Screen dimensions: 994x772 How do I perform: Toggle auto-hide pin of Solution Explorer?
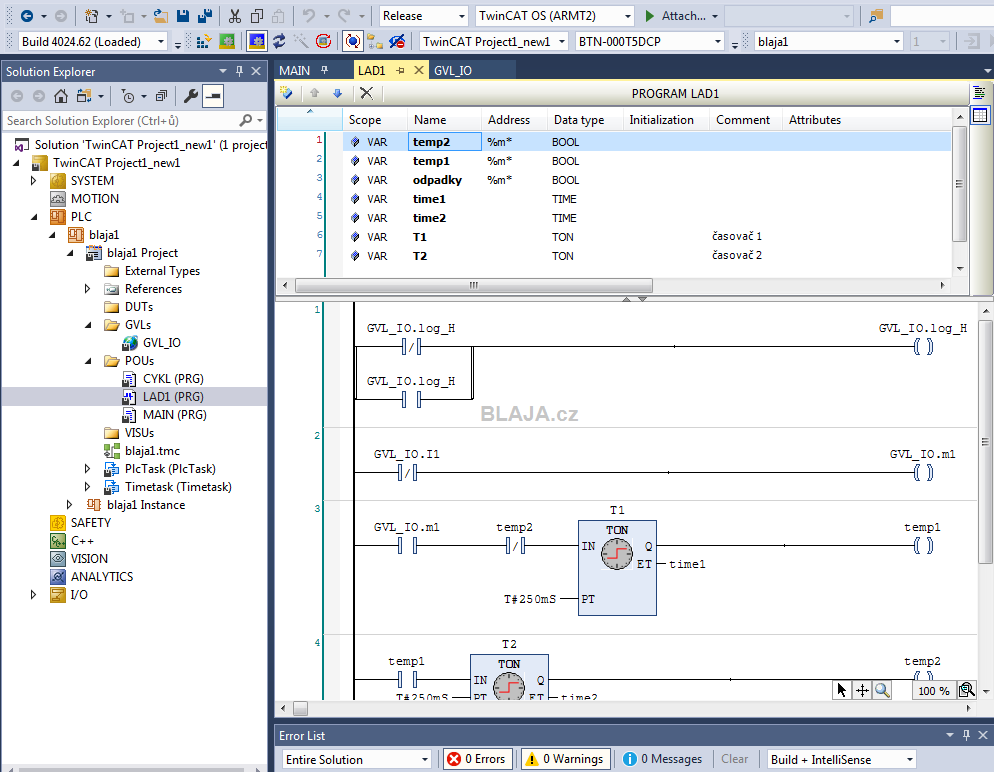click(x=239, y=72)
